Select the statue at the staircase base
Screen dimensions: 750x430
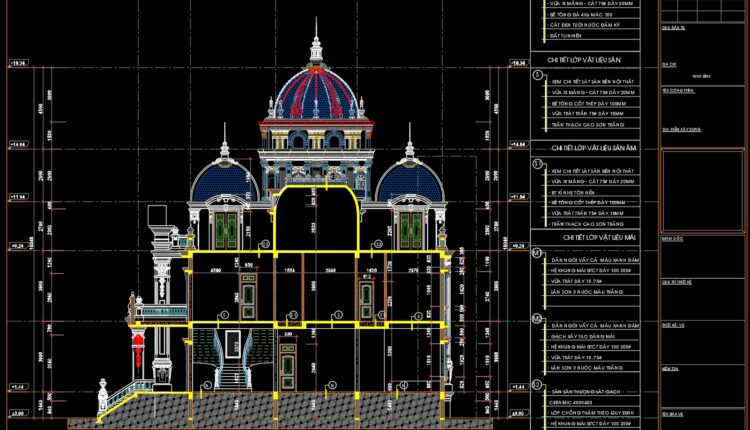102,396
